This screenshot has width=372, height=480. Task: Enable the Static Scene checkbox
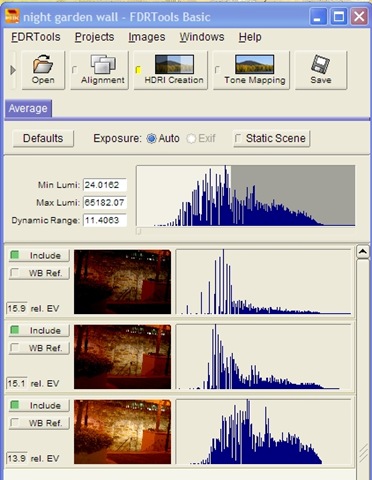click(x=238, y=138)
